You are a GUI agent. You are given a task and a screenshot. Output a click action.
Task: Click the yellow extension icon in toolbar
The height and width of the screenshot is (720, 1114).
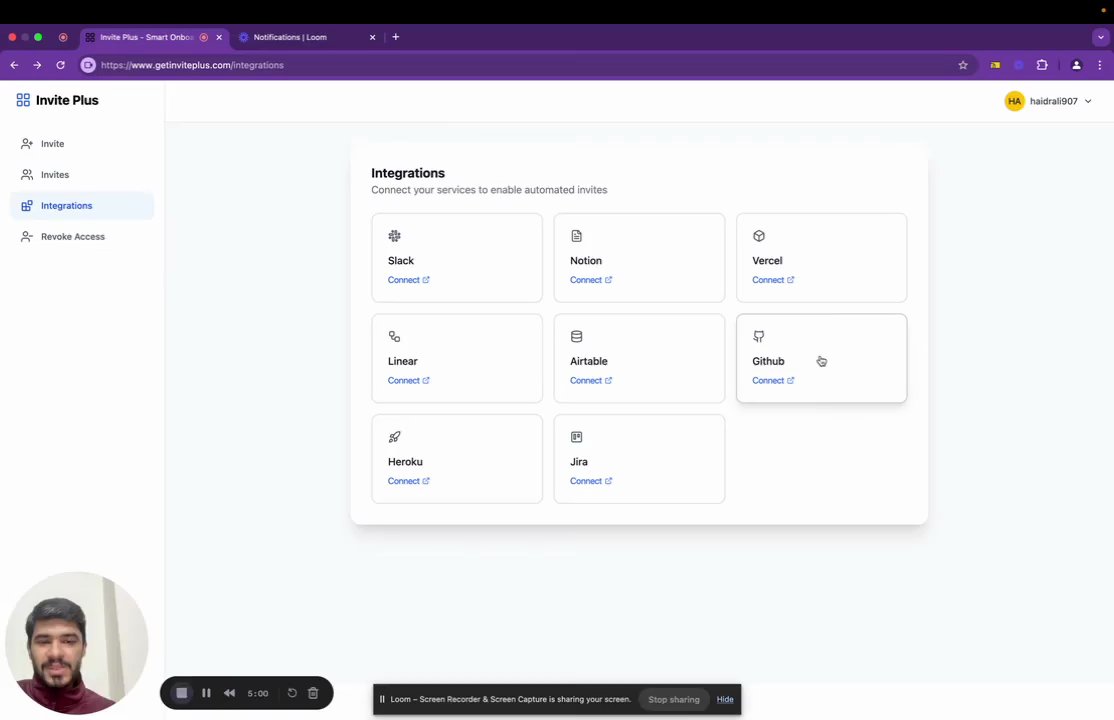pos(995,65)
